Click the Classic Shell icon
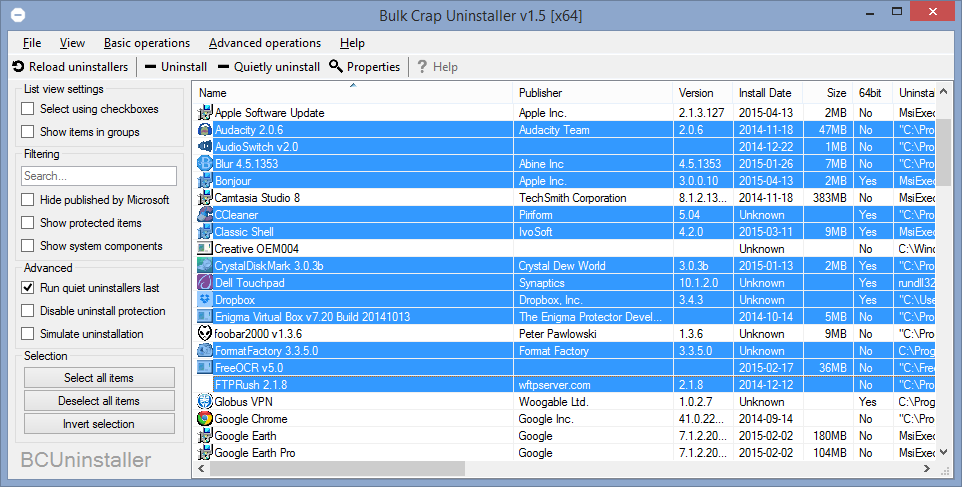Image resolution: width=962 pixels, height=487 pixels. [x=205, y=232]
